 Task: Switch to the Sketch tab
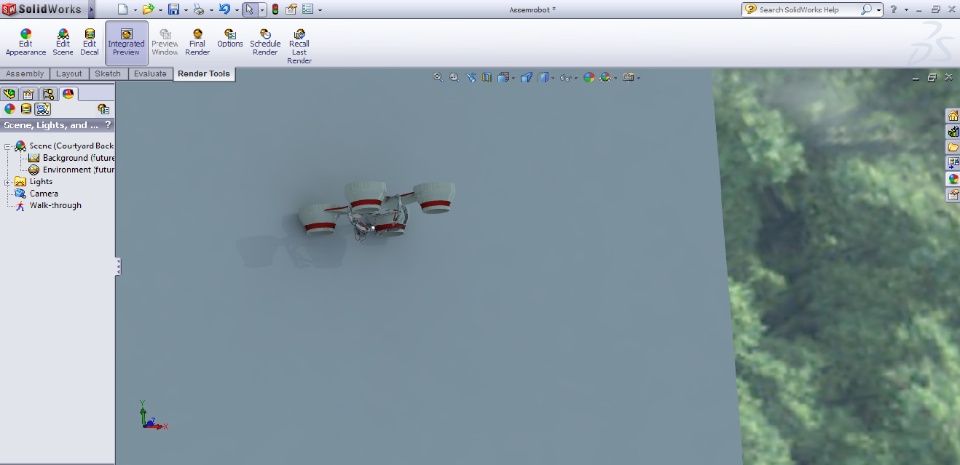tap(108, 73)
